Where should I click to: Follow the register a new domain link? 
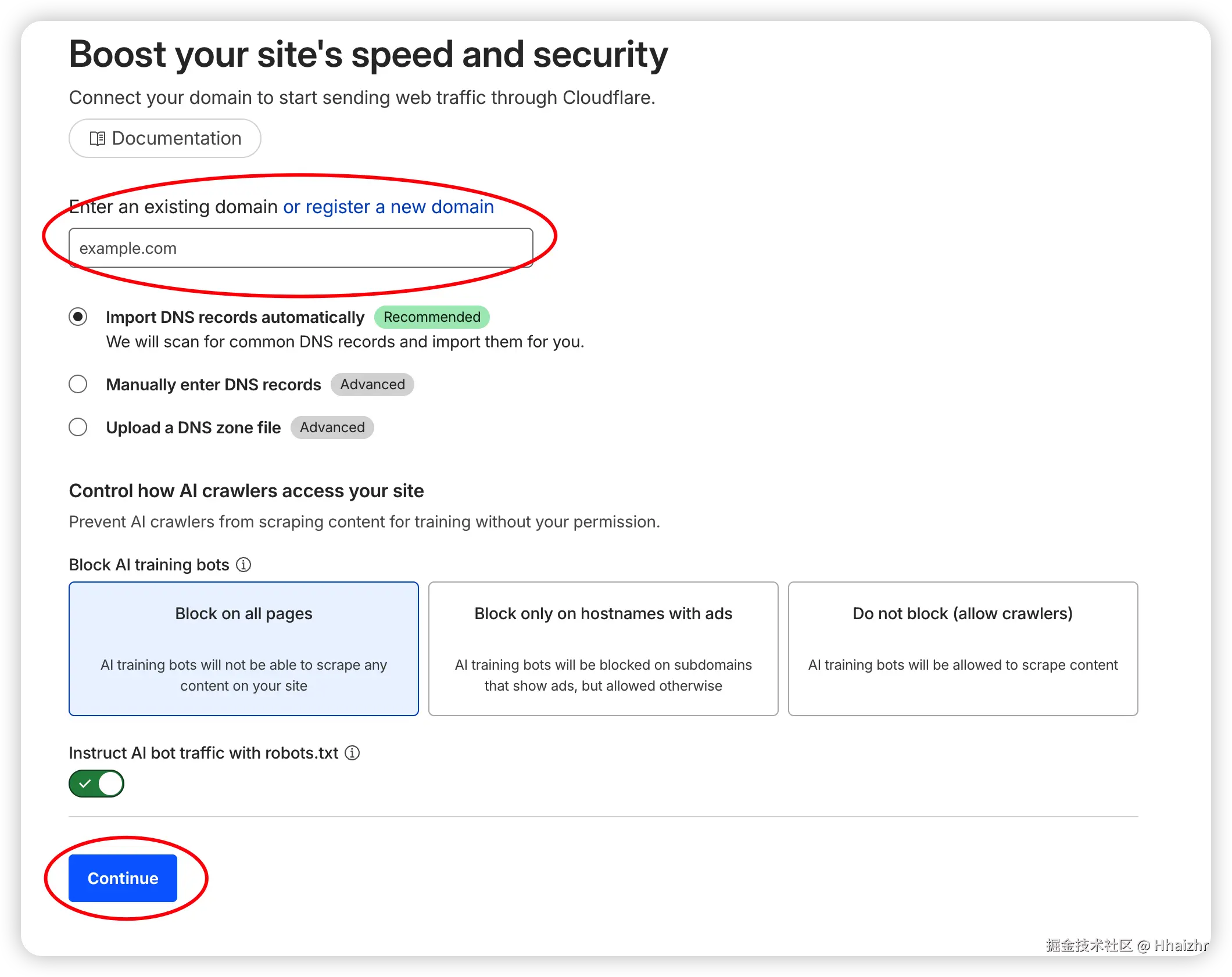[x=388, y=207]
